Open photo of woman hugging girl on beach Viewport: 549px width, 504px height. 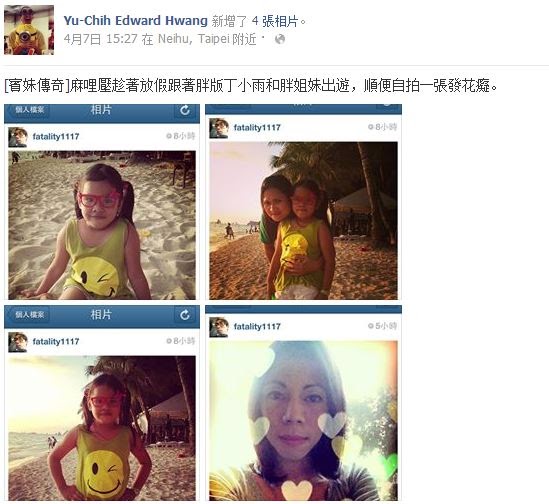303,221
